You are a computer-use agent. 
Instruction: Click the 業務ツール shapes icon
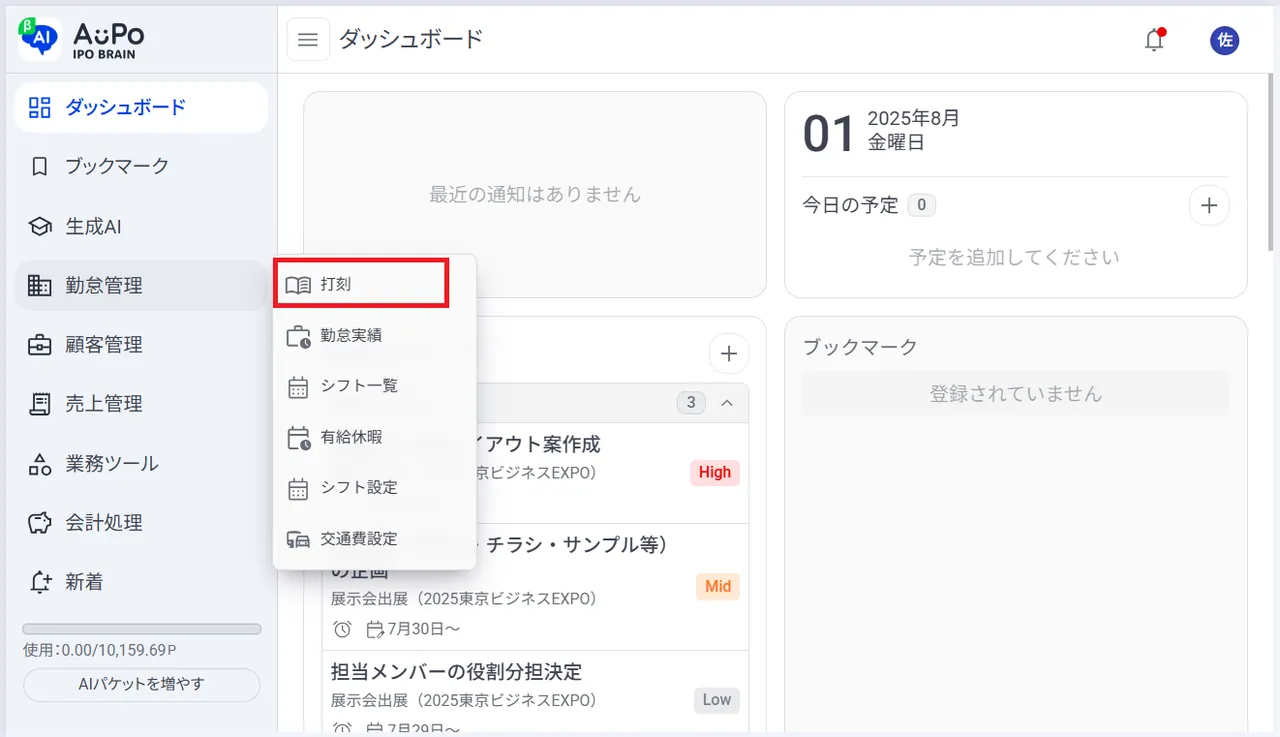[39, 464]
